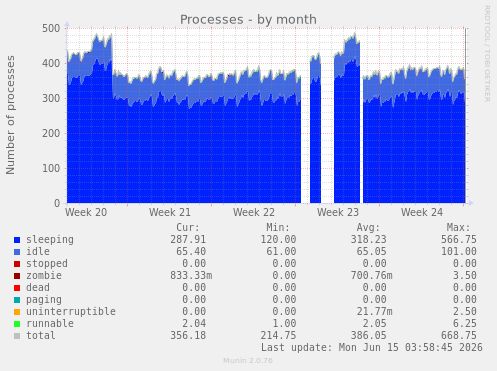Click the 400 y-axis tick label

coord(51,63)
